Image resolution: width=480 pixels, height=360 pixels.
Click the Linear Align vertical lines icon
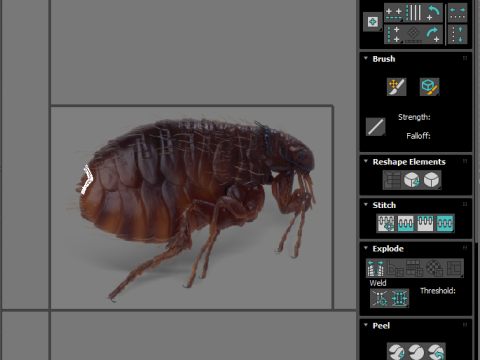413,13
